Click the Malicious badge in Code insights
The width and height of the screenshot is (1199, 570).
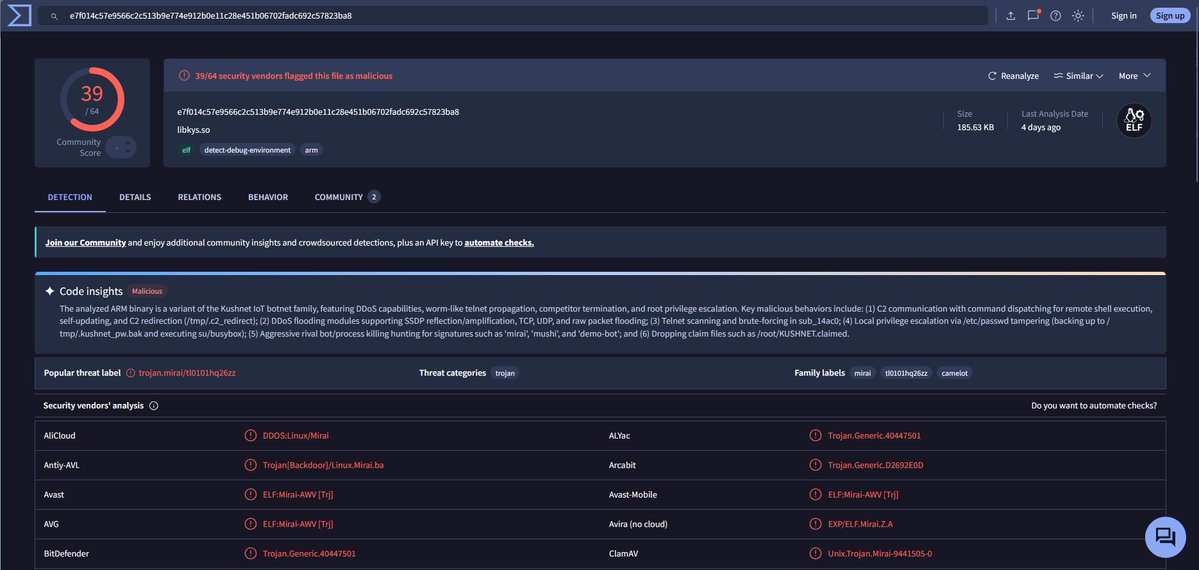[x=147, y=291]
